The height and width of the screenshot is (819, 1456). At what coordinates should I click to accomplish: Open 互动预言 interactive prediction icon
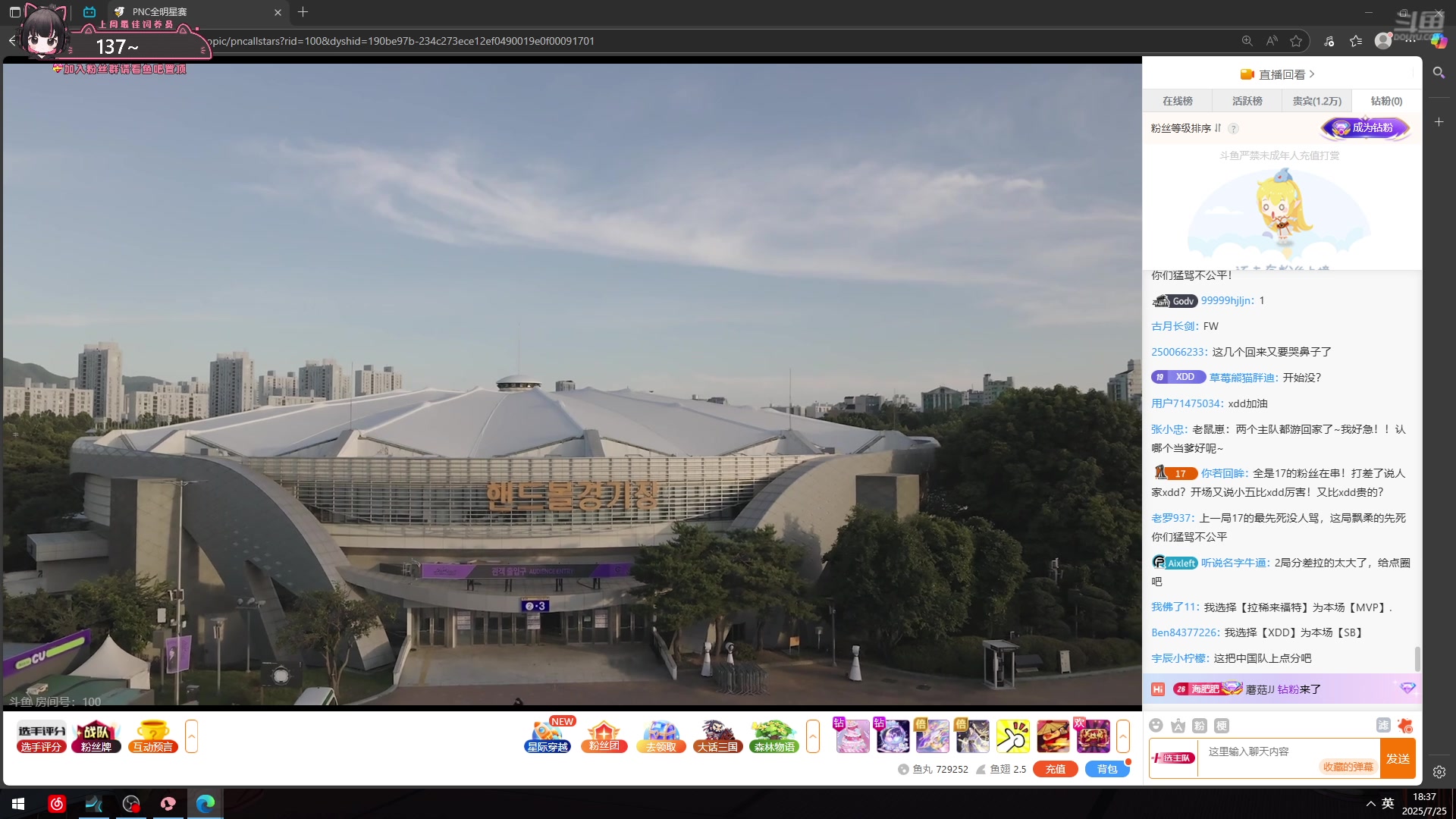click(152, 736)
